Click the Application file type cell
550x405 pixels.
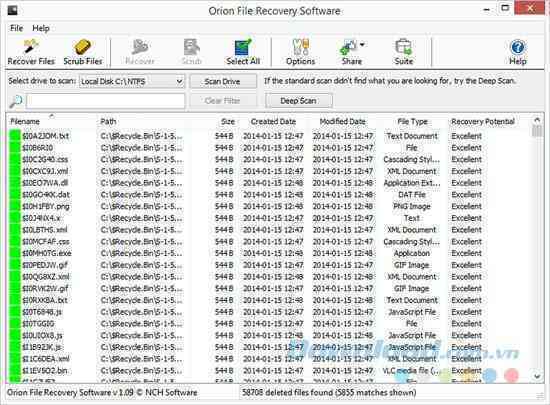click(412, 253)
